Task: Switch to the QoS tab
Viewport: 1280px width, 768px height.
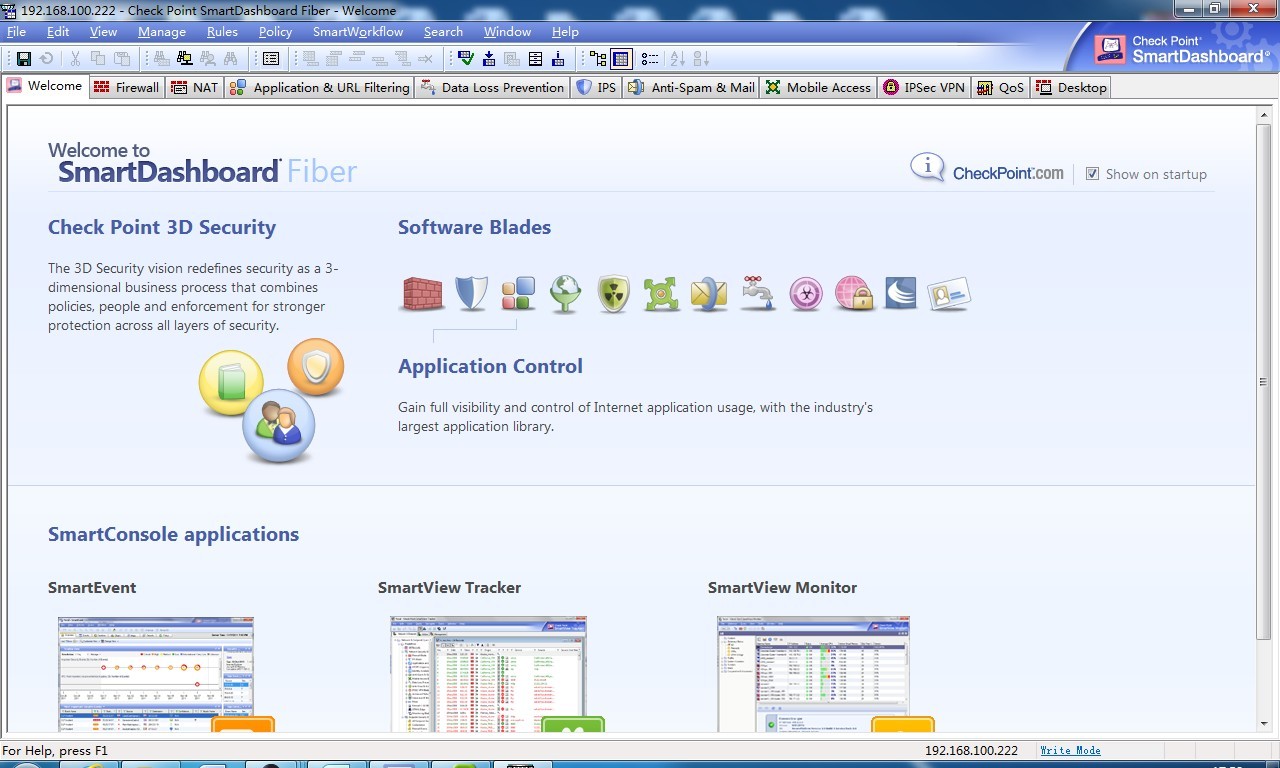Action: [x=1001, y=87]
